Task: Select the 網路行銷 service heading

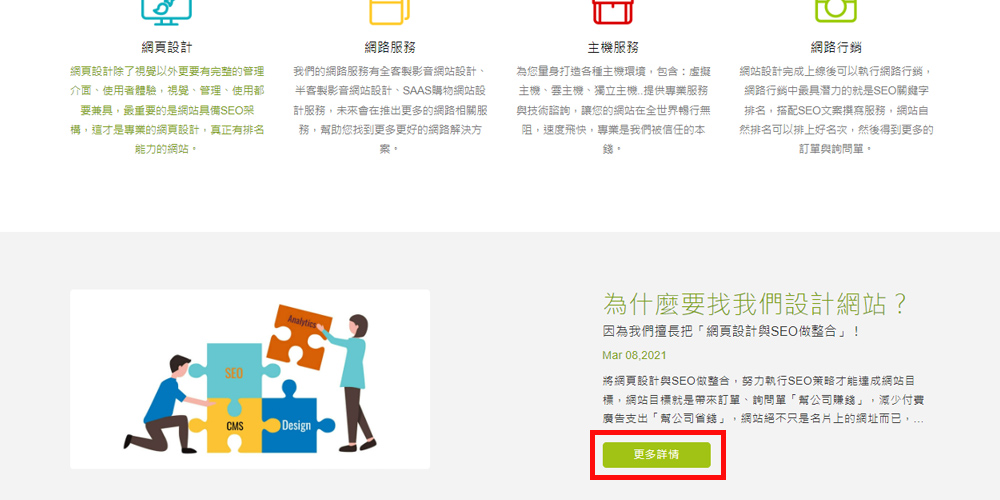Action: click(836, 47)
